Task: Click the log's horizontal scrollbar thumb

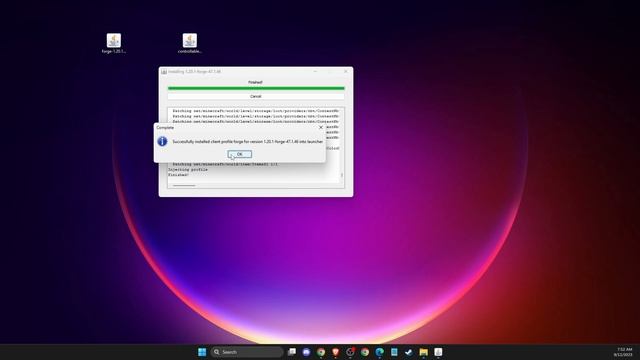Action: tap(184, 186)
